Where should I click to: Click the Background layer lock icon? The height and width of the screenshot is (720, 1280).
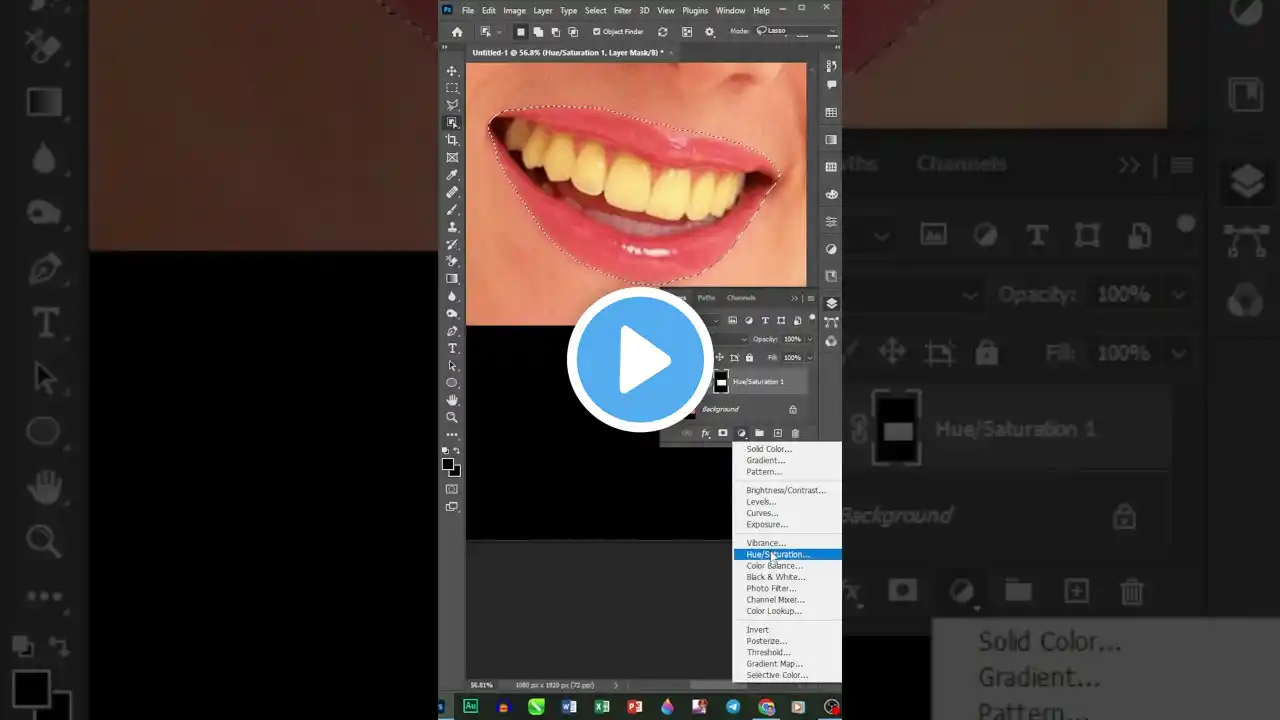tap(793, 409)
